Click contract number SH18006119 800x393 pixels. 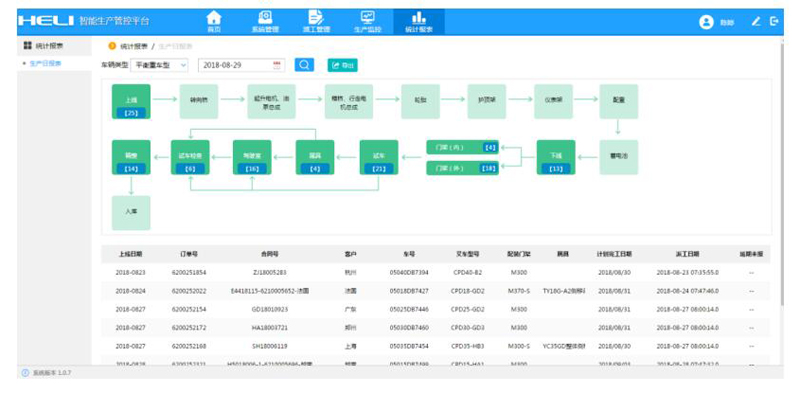pyautogui.click(x=270, y=346)
